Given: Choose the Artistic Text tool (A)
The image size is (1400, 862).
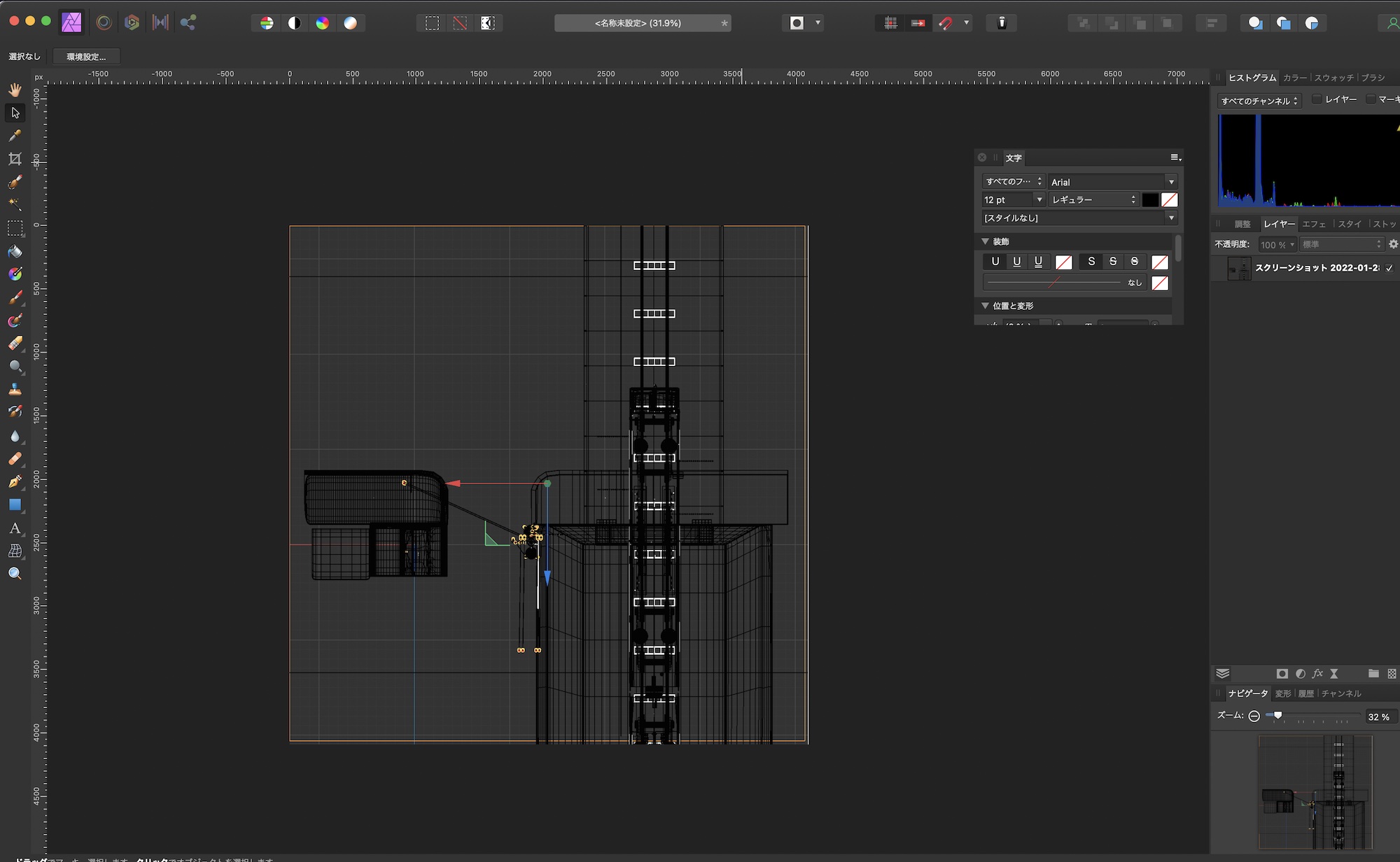Looking at the screenshot, I should click(x=15, y=528).
